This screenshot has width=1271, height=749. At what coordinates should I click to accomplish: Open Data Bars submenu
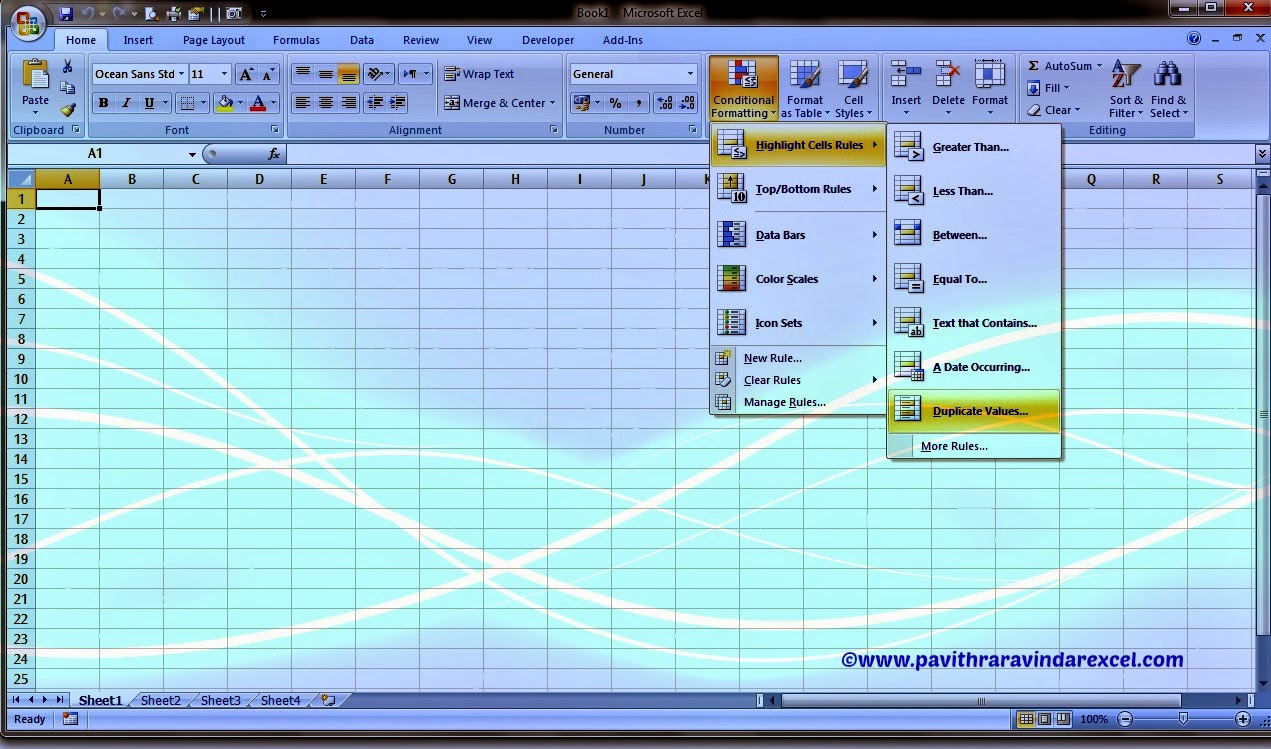click(798, 235)
